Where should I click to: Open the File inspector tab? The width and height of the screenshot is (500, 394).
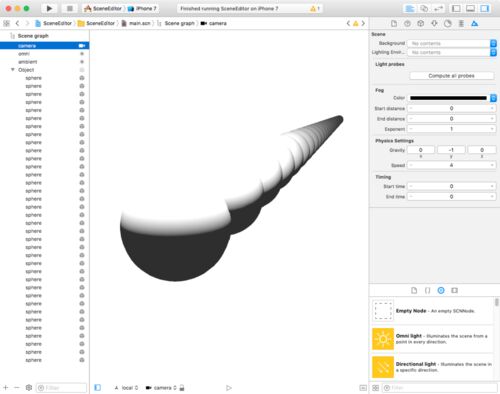click(x=394, y=23)
